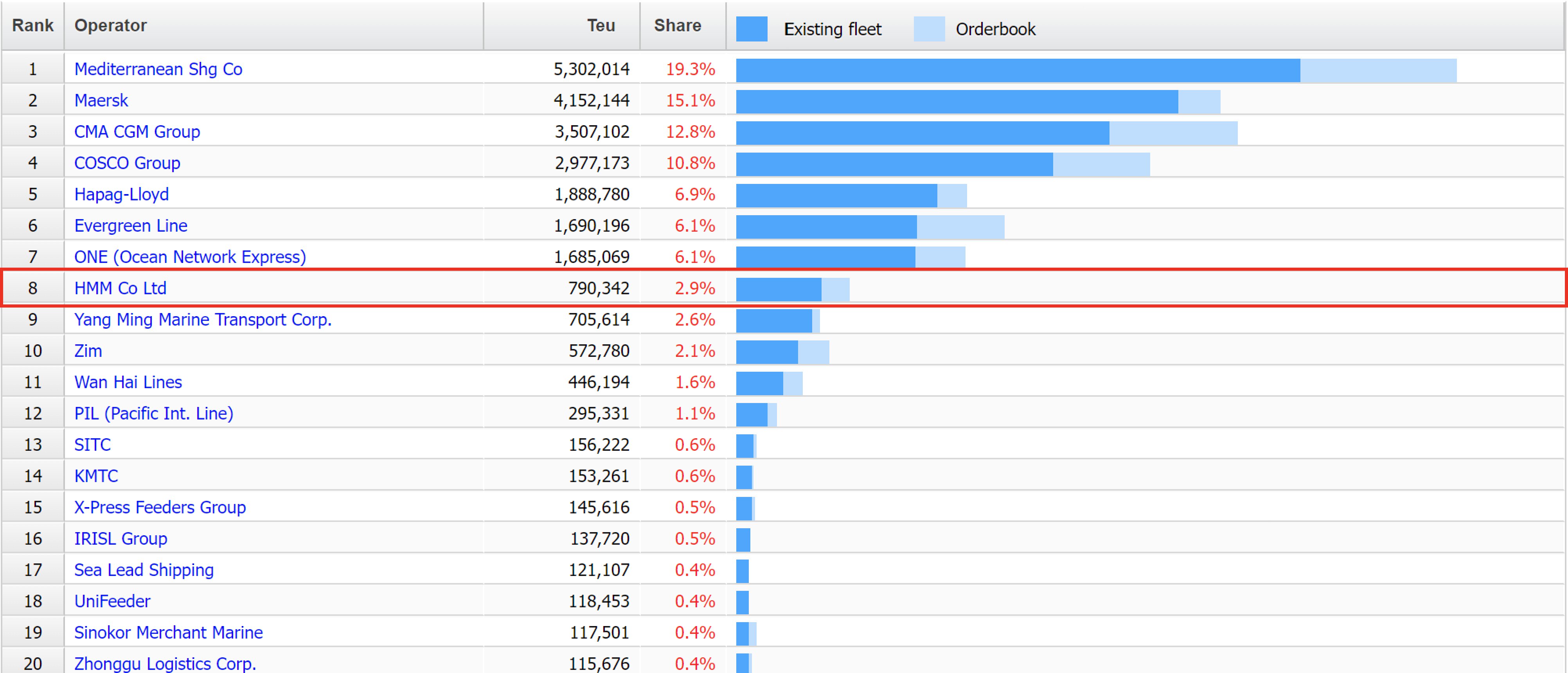Click the Teu value 2,977,173
The image size is (1568, 673).
click(x=592, y=163)
